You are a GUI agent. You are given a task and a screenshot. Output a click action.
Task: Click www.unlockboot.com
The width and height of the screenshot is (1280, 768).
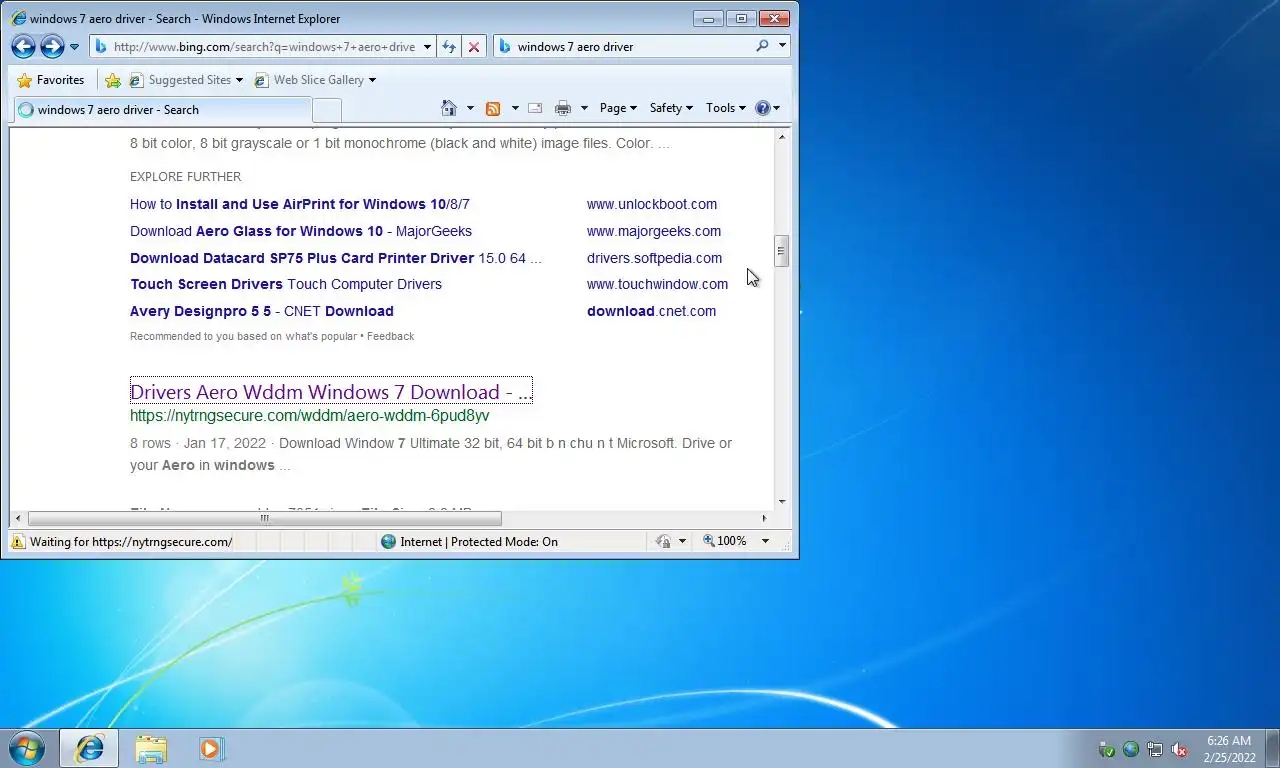[x=652, y=204]
